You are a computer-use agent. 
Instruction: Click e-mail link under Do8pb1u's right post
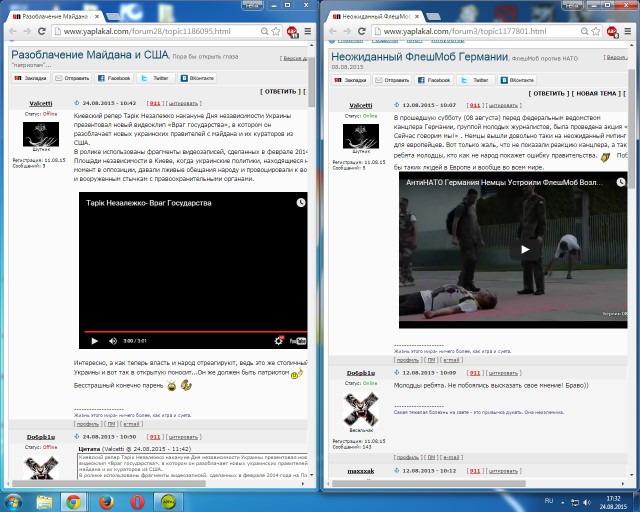point(451,457)
